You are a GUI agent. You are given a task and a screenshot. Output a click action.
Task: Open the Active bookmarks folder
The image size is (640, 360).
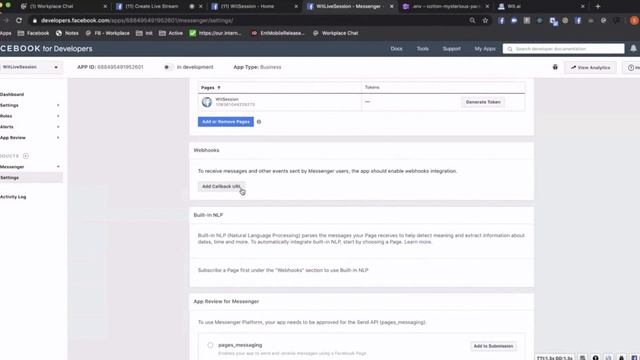171,33
